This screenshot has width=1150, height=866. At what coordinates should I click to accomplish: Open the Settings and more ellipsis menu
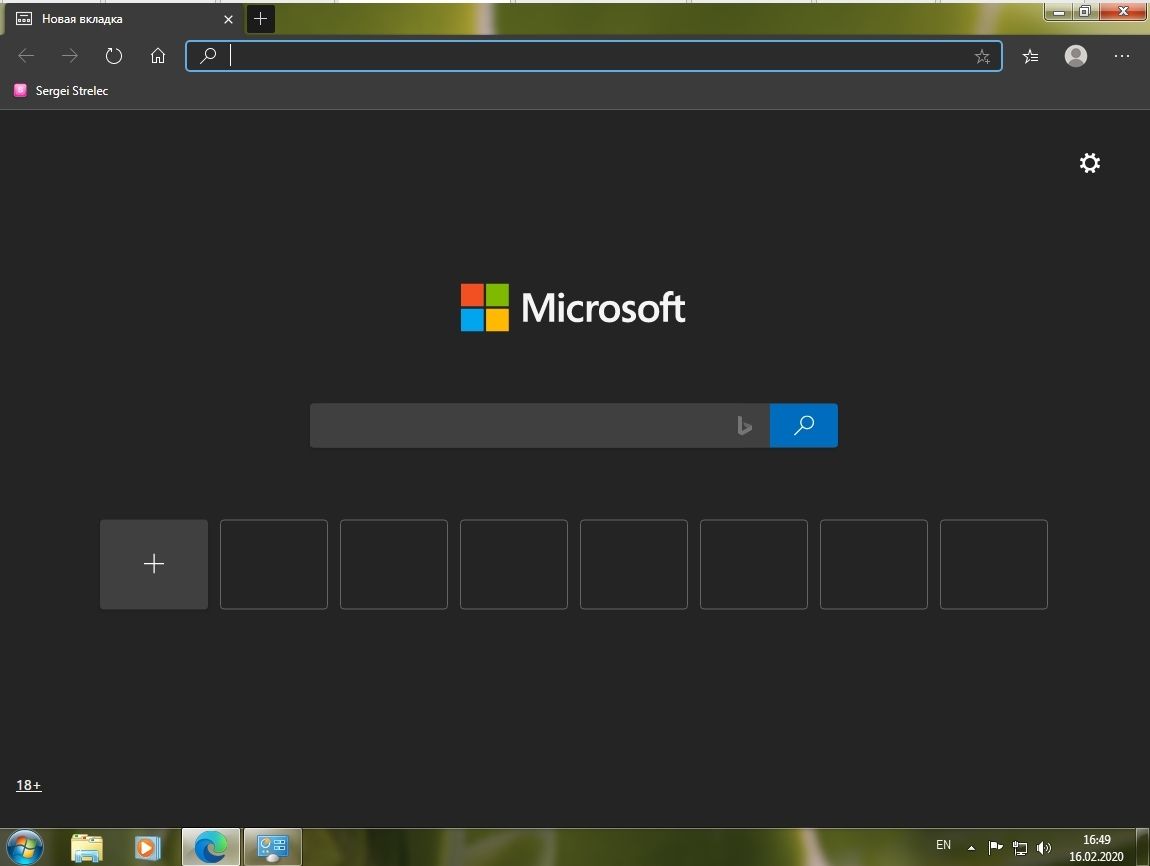click(1121, 56)
